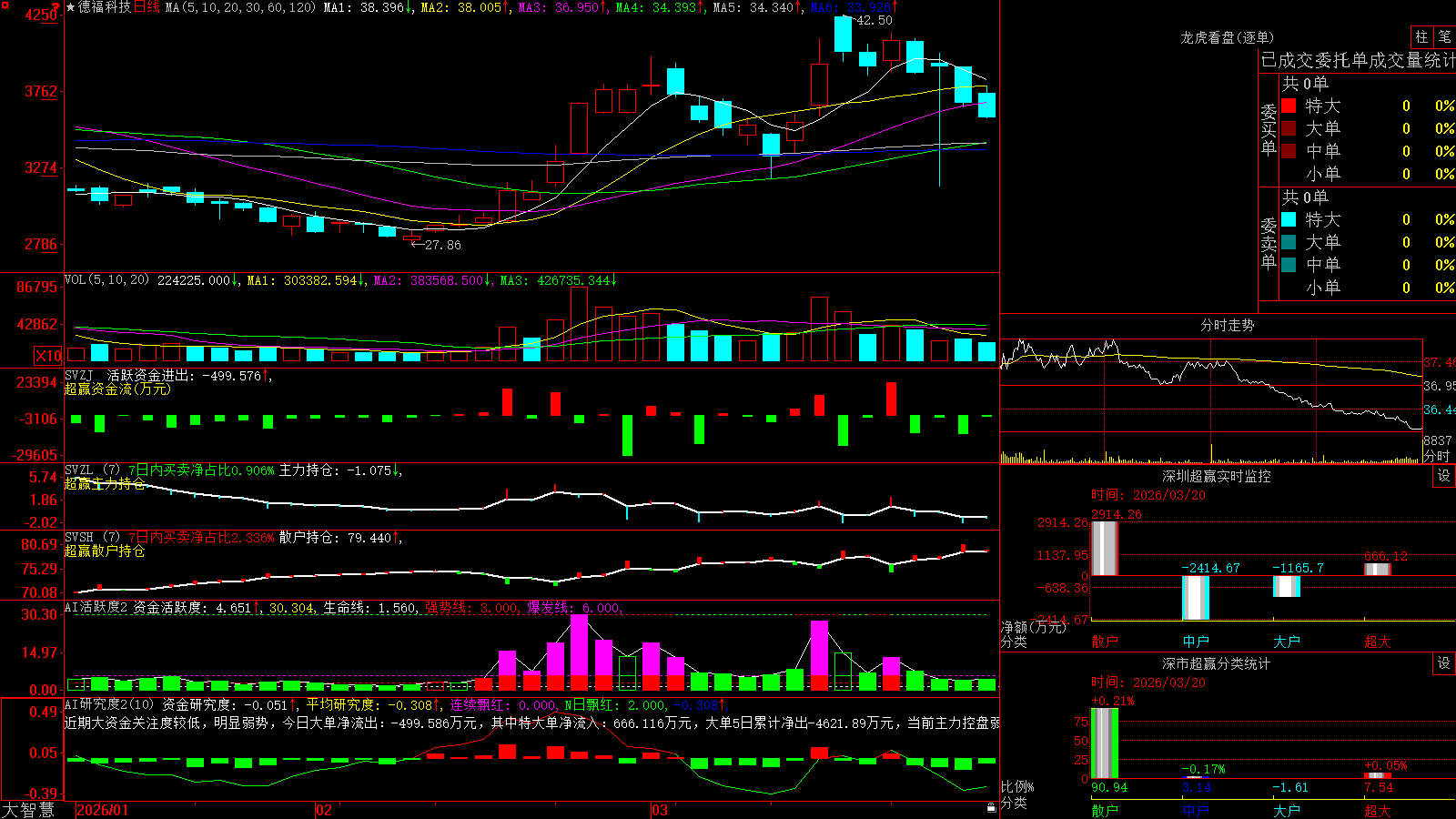
Task: Click the red 特大 buy-order swatch
Action: [x=1289, y=106]
